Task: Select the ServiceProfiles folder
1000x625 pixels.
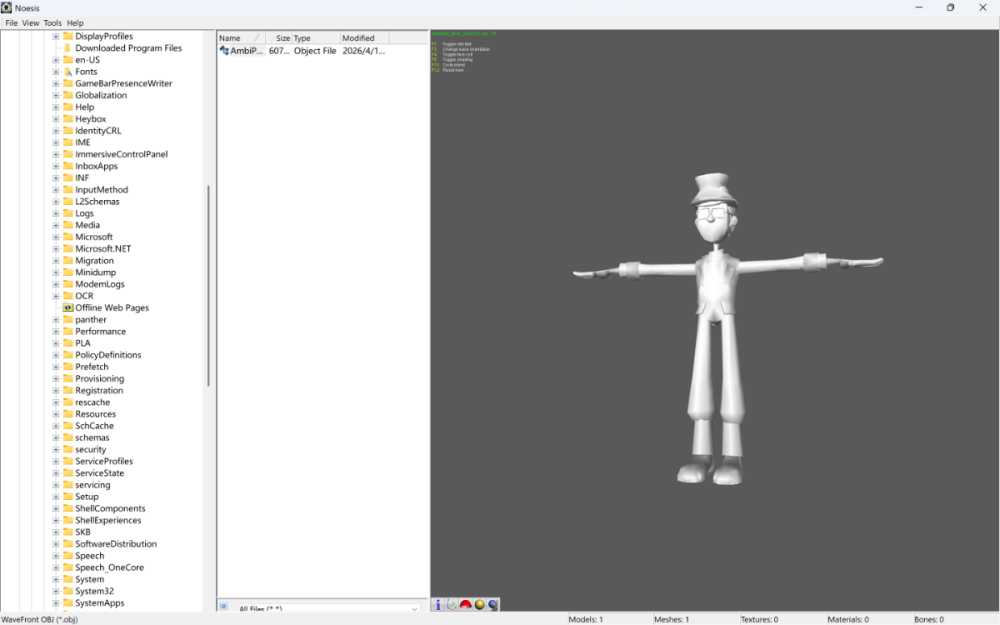Action: (x=104, y=461)
